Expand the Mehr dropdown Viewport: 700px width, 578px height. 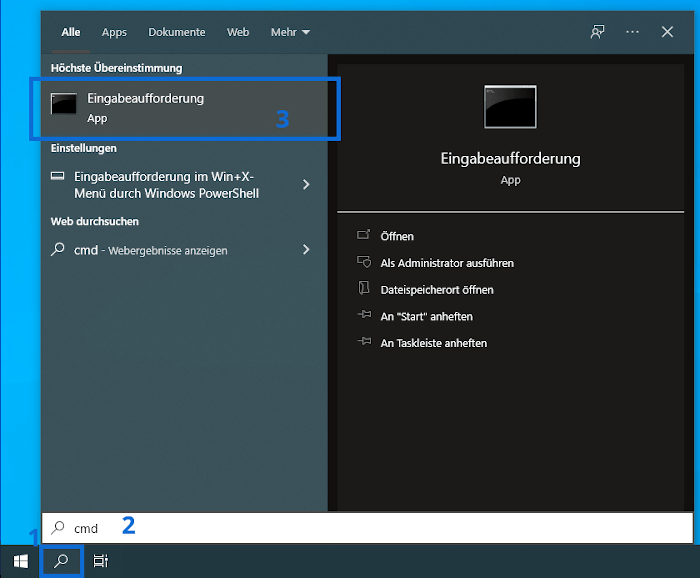click(290, 32)
